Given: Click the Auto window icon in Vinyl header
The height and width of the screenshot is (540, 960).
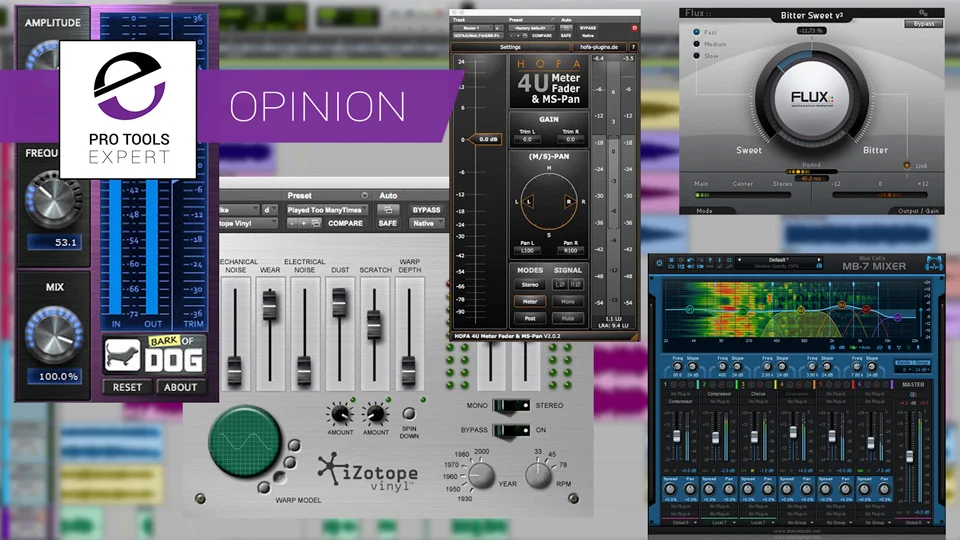Looking at the screenshot, I should 388,210.
